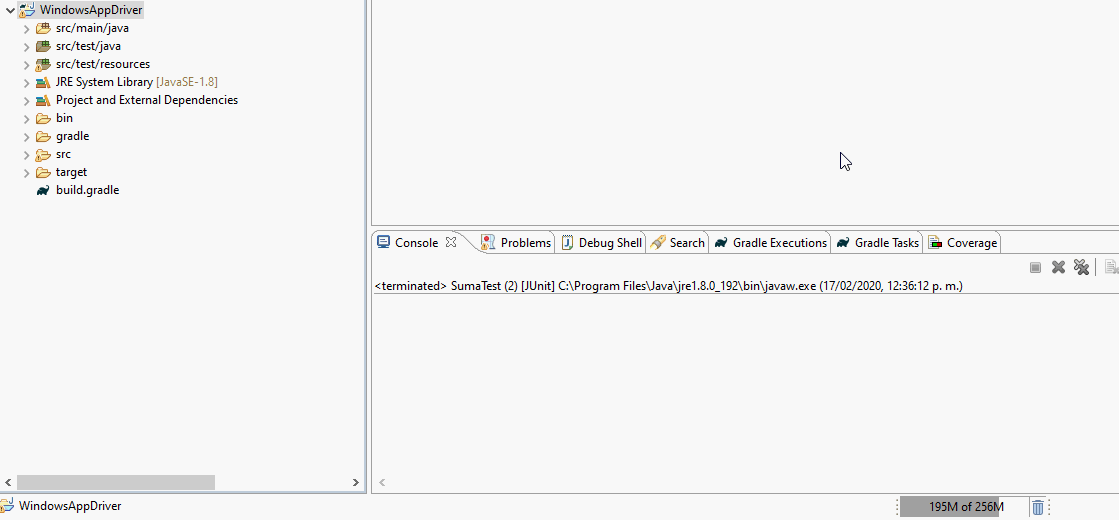
Task: Click the Terminate button in Console toolbar
Action: 1035,267
